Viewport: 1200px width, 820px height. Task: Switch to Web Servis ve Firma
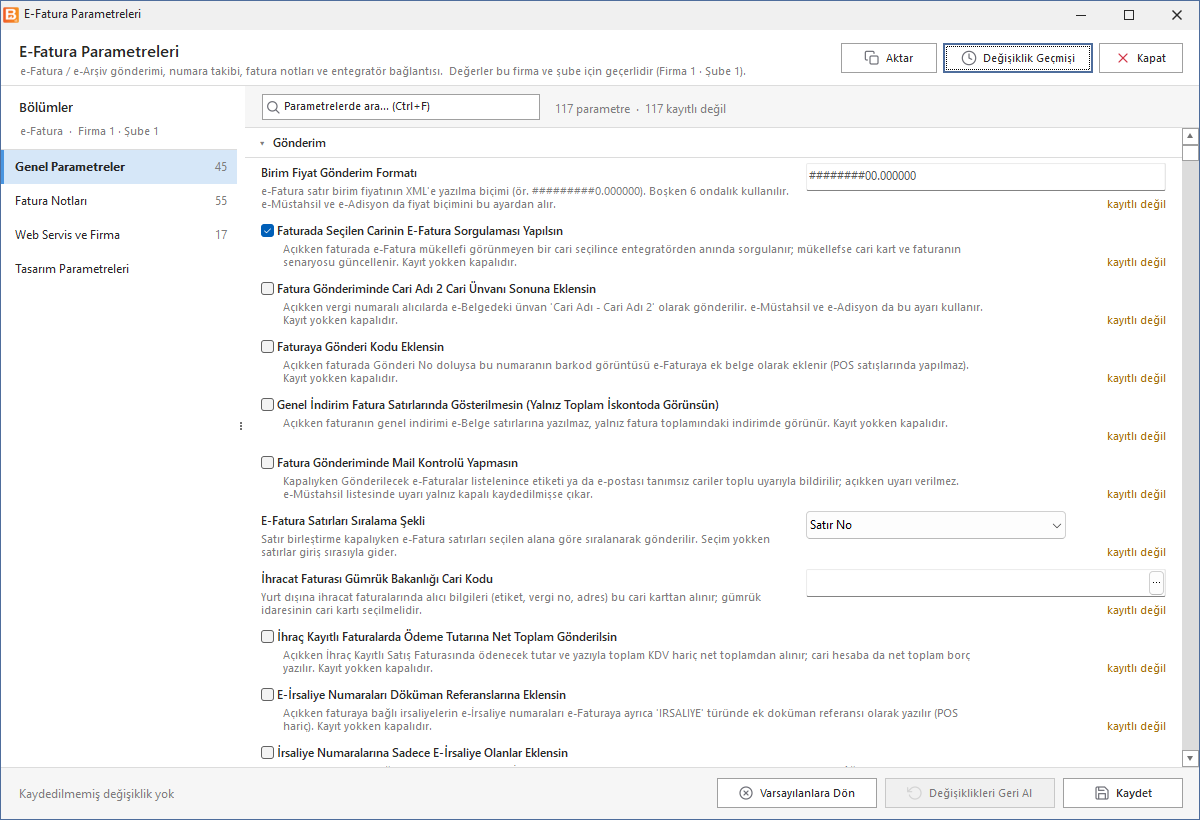[x=119, y=235]
